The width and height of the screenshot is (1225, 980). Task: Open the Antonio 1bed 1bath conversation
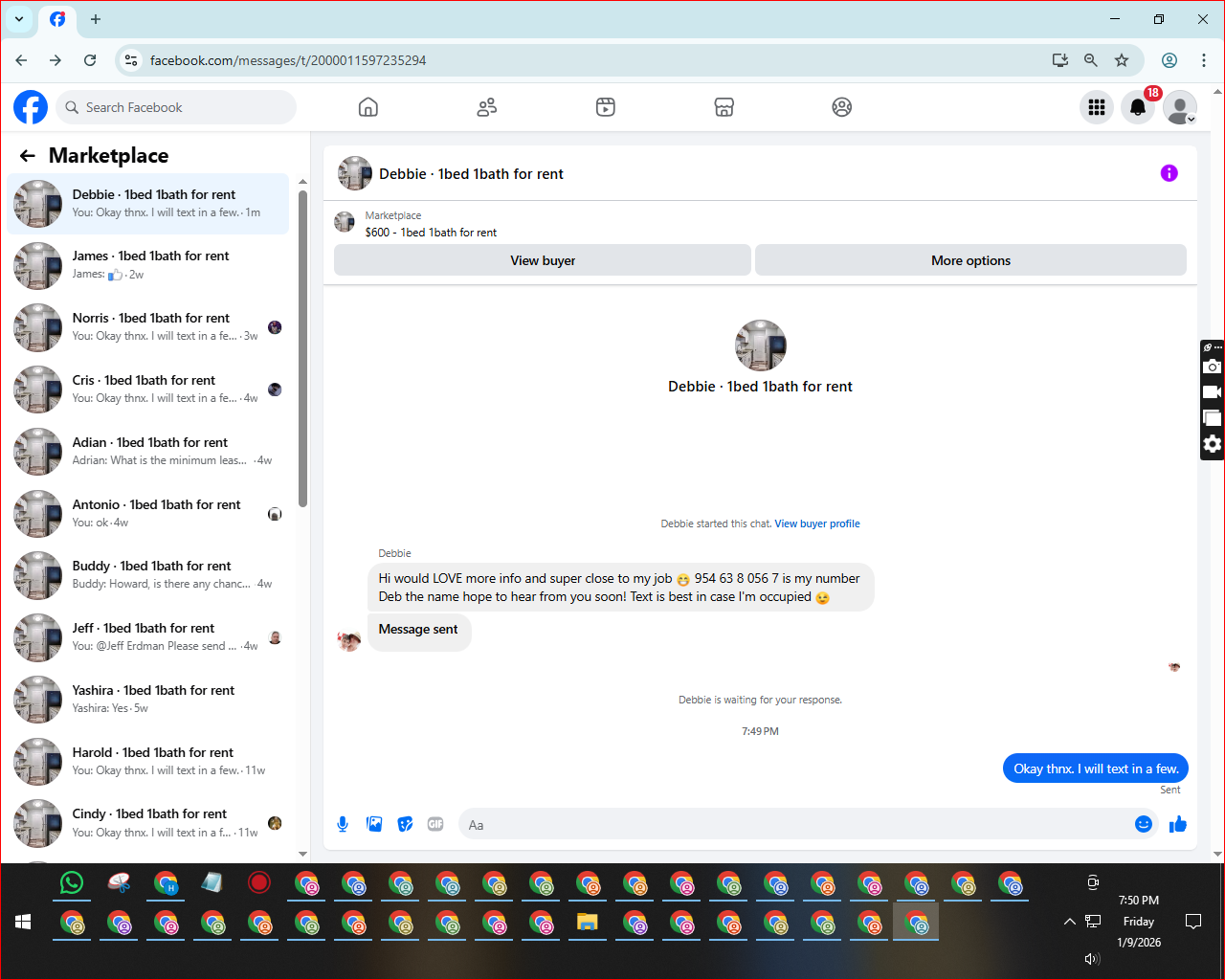click(148, 514)
